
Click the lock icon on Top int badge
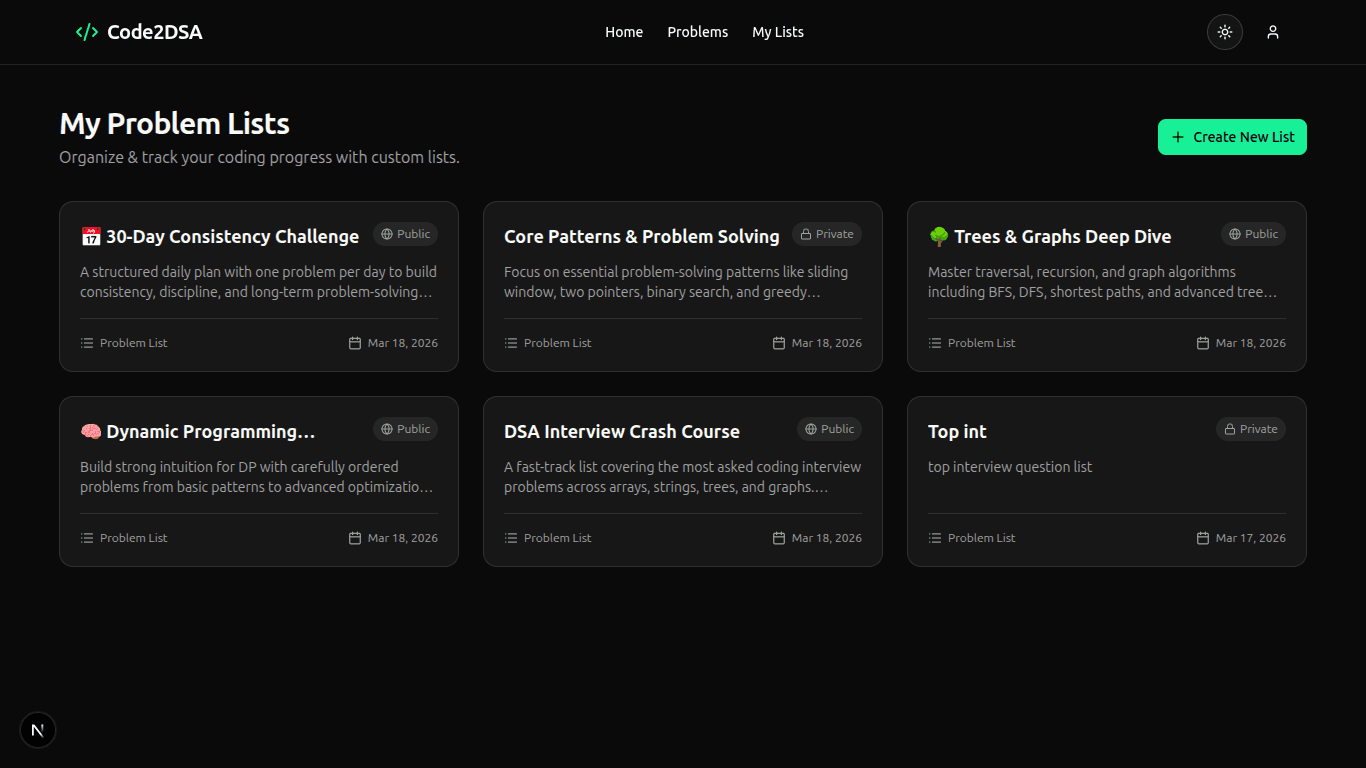coord(1230,429)
